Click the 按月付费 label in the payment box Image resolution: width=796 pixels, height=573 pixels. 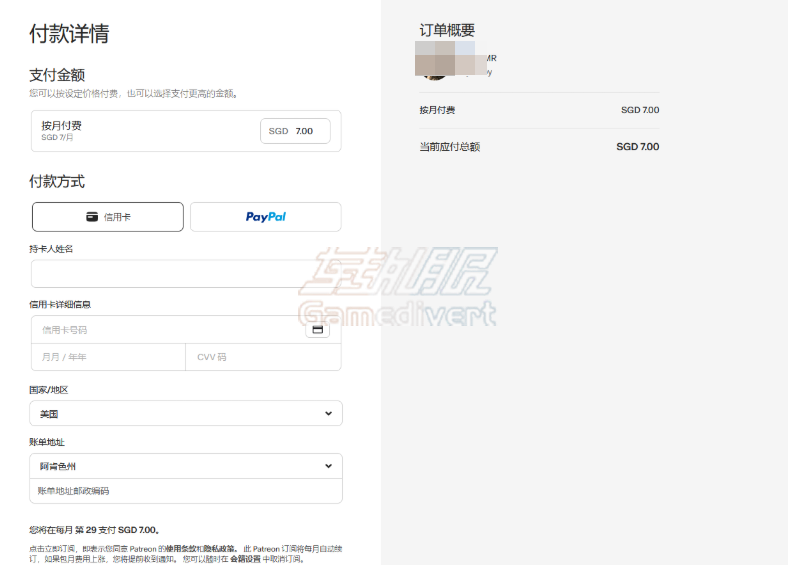point(61,125)
